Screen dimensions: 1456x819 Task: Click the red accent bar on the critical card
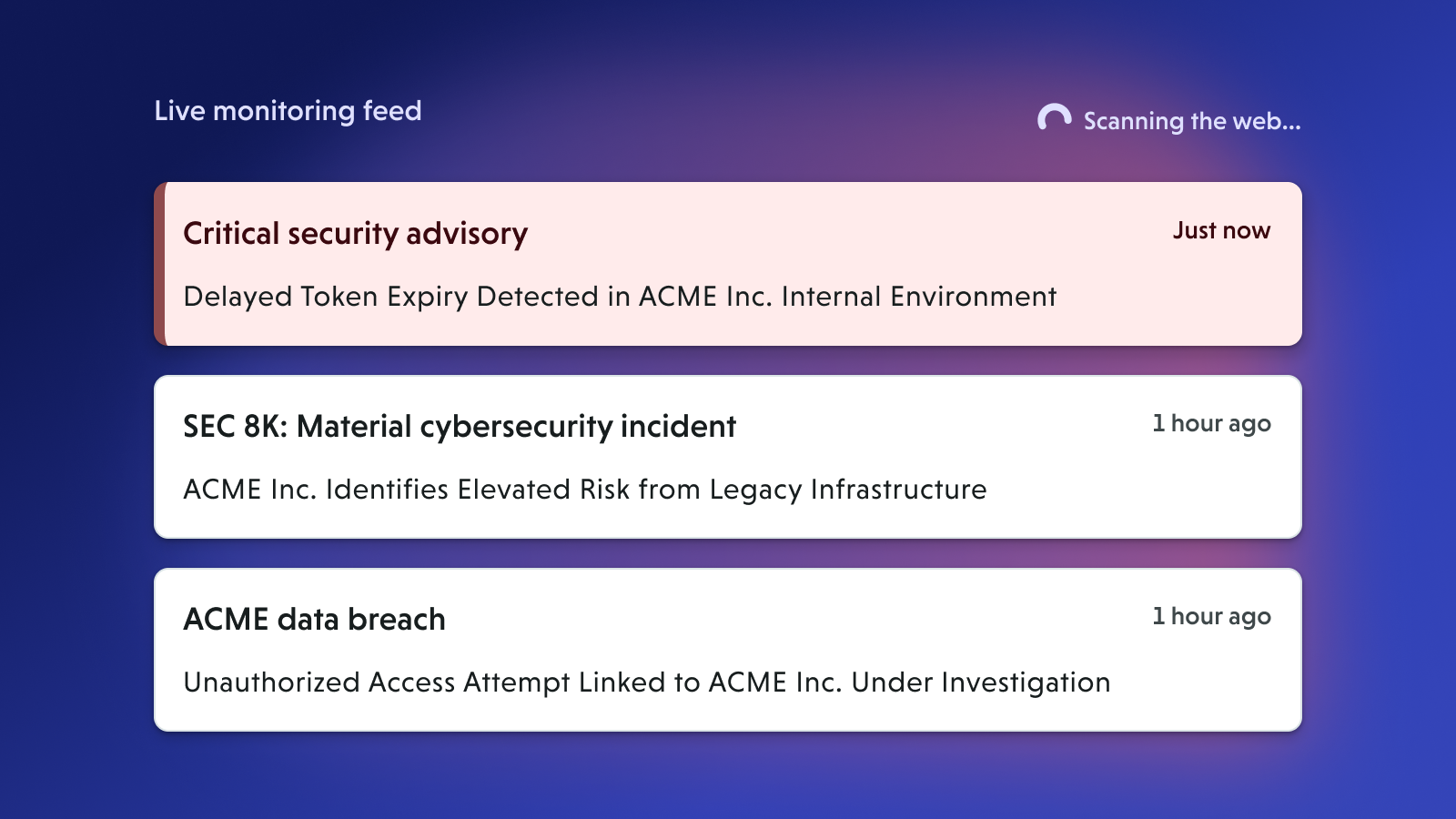click(160, 264)
